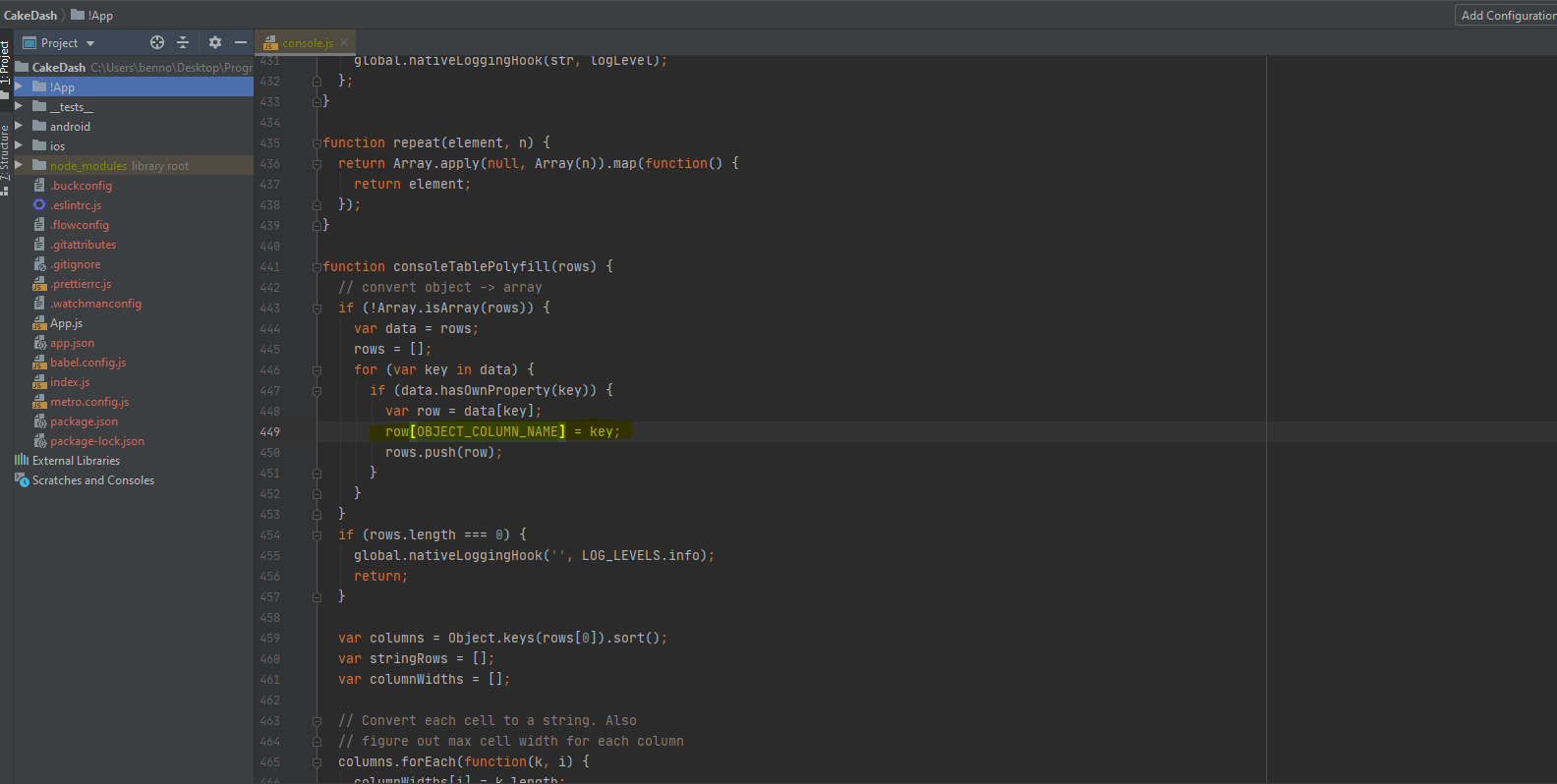Click 'columnWidths' variable on line 461

417,679
